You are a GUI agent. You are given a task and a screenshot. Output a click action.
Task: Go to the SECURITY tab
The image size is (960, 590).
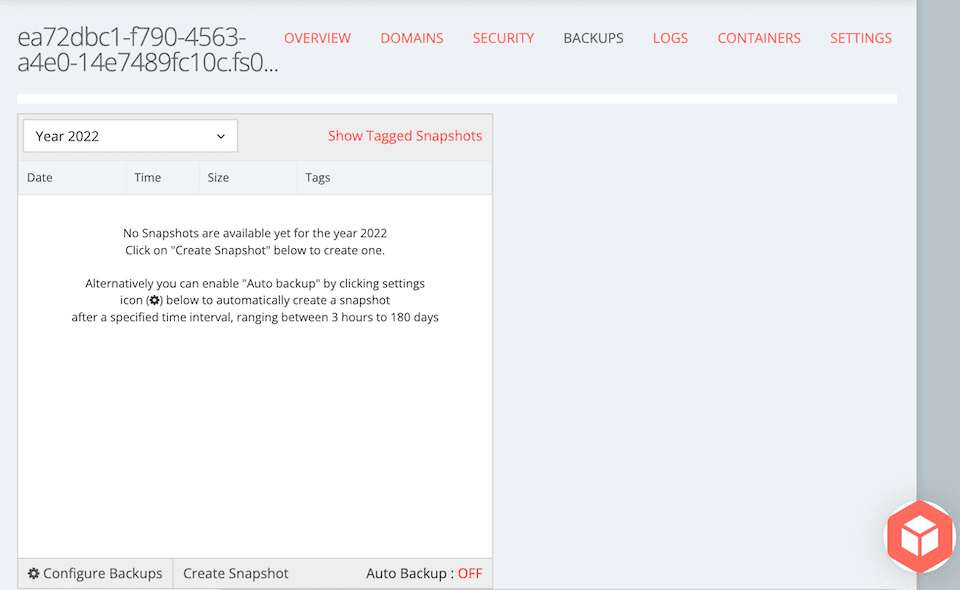tap(503, 38)
